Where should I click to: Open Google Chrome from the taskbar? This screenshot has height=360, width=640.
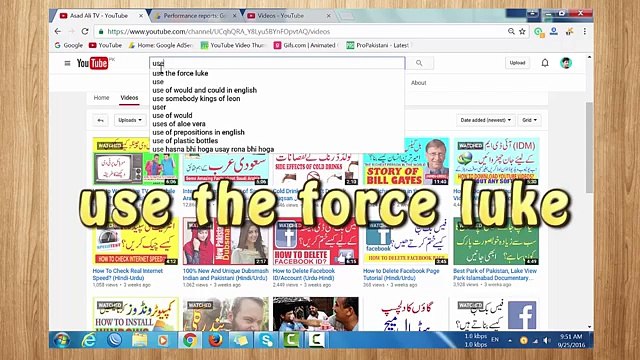point(190,340)
